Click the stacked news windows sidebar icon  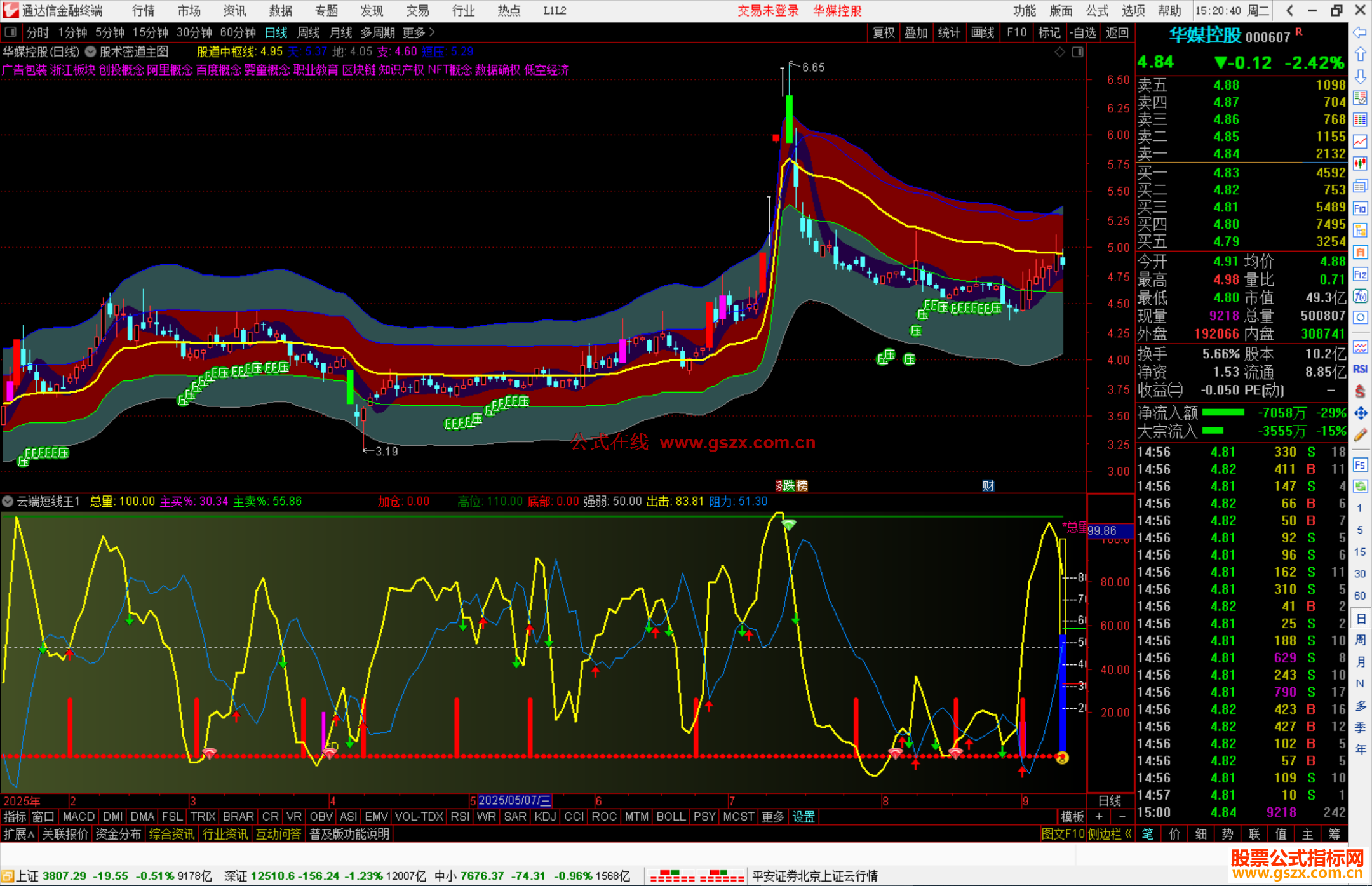pos(1360,186)
